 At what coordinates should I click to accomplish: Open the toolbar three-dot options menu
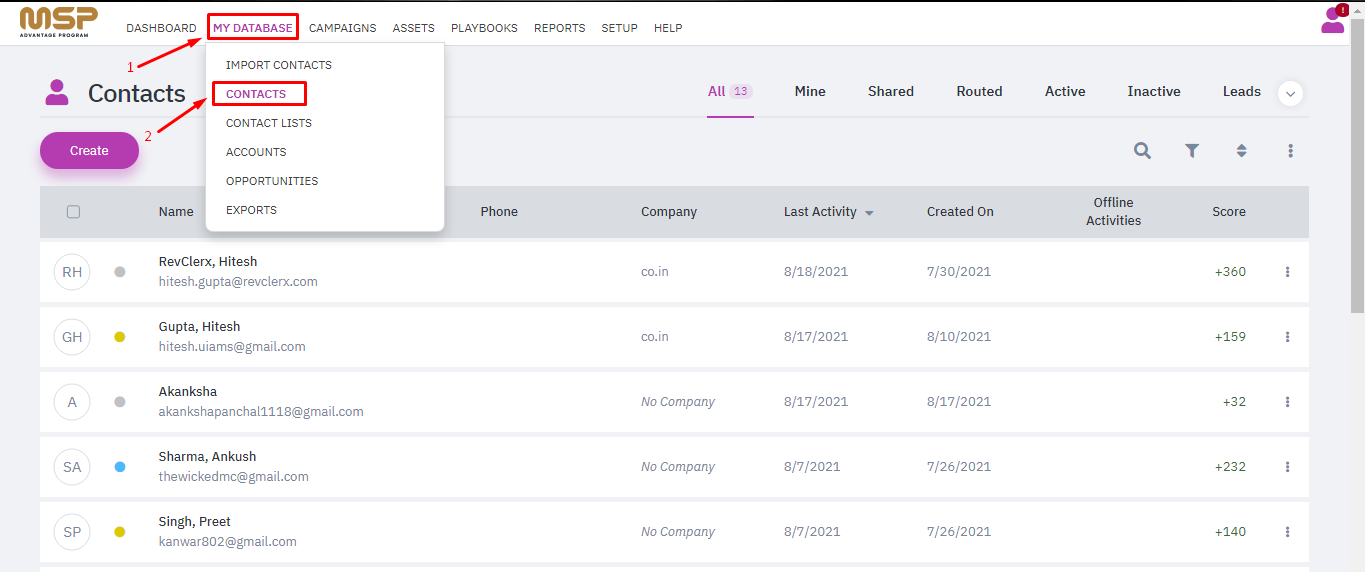(x=1291, y=151)
